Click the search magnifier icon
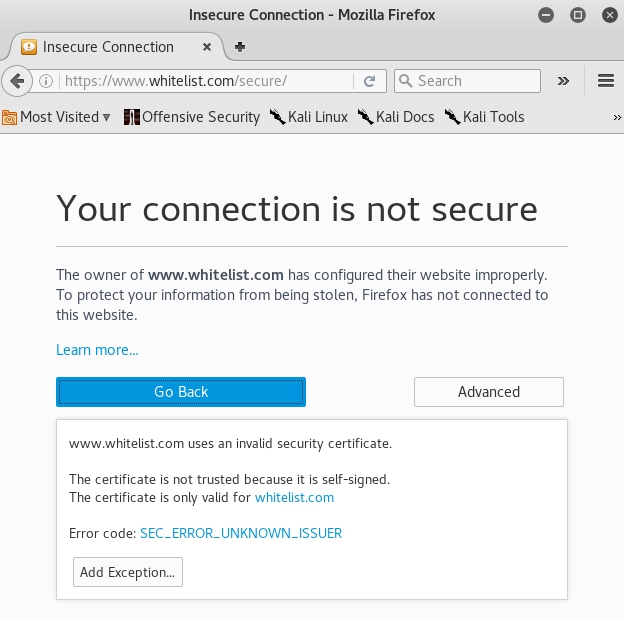Viewport: 624px width, 618px height. (405, 81)
